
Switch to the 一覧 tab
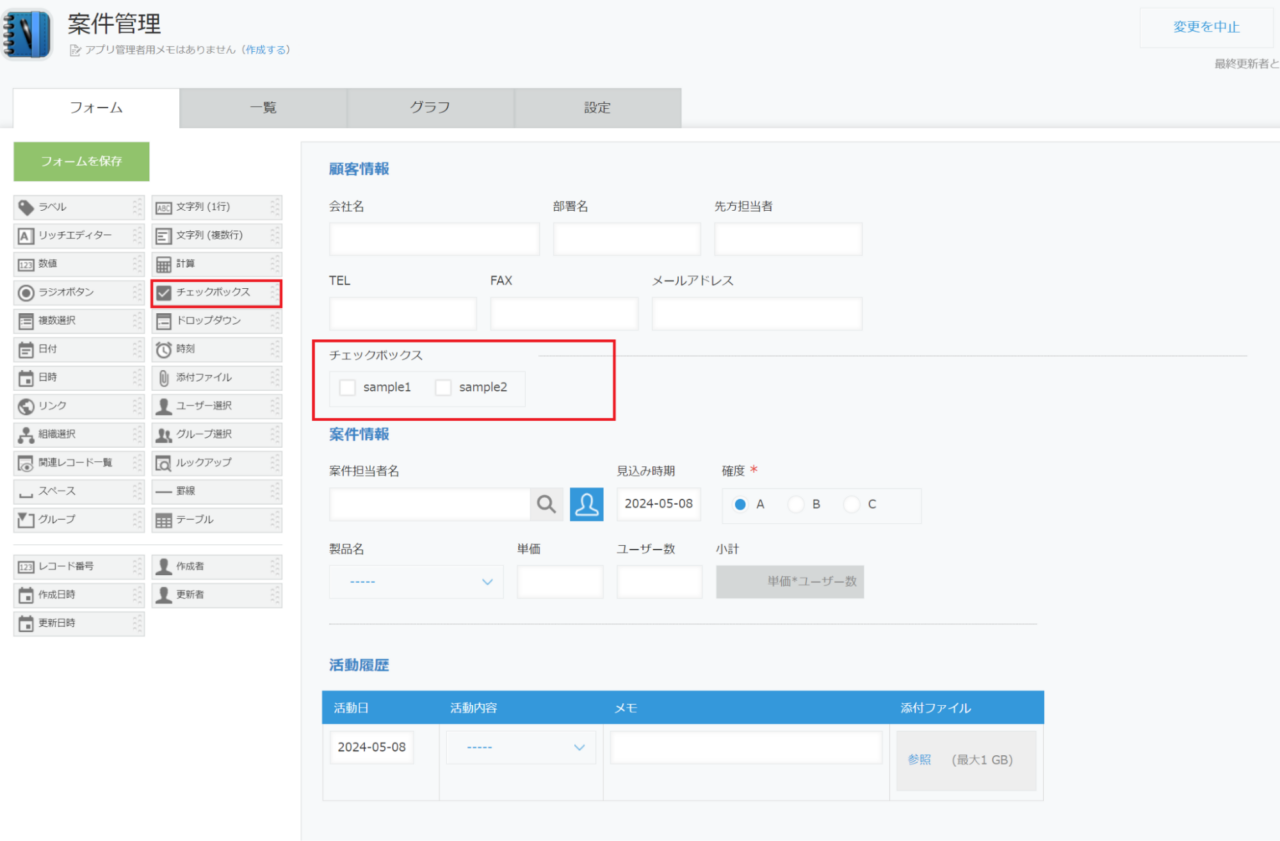click(x=263, y=108)
